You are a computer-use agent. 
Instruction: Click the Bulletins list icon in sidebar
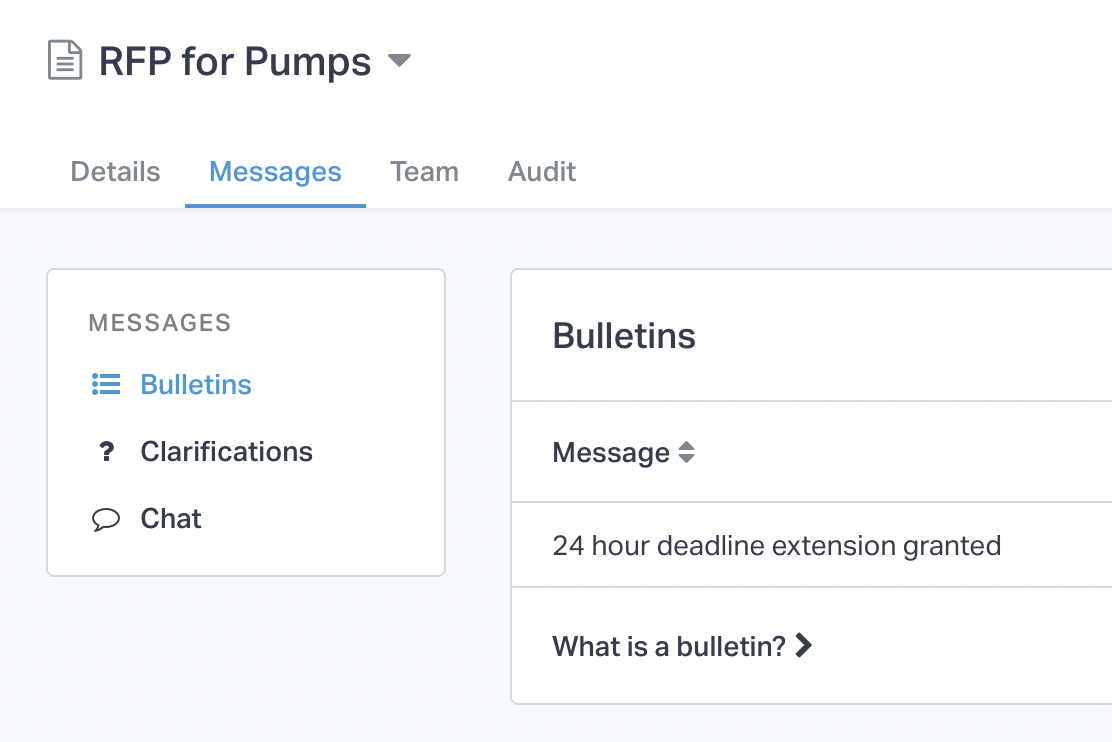pos(106,384)
